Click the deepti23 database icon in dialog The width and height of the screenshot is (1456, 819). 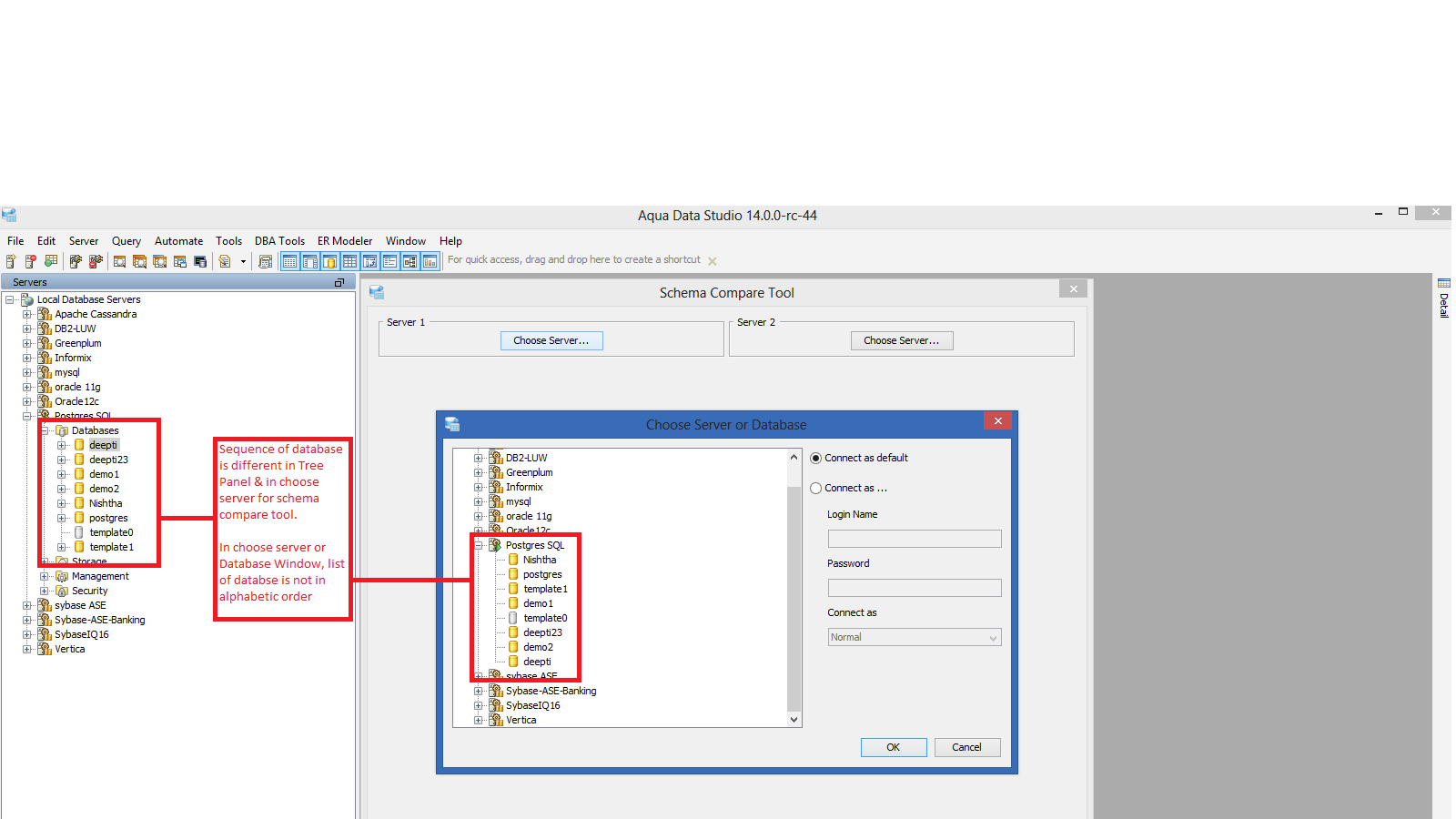click(513, 632)
